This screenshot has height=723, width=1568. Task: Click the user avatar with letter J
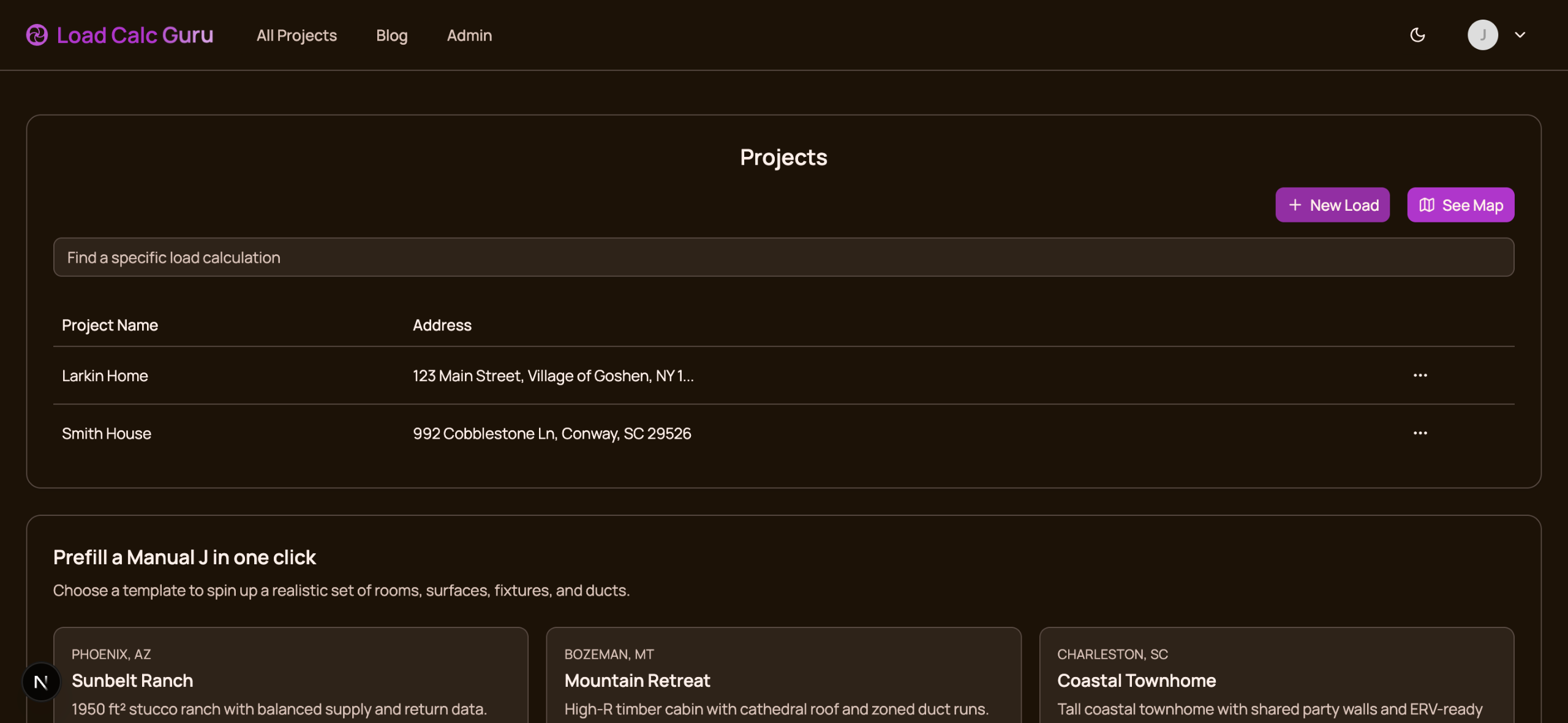(1482, 35)
